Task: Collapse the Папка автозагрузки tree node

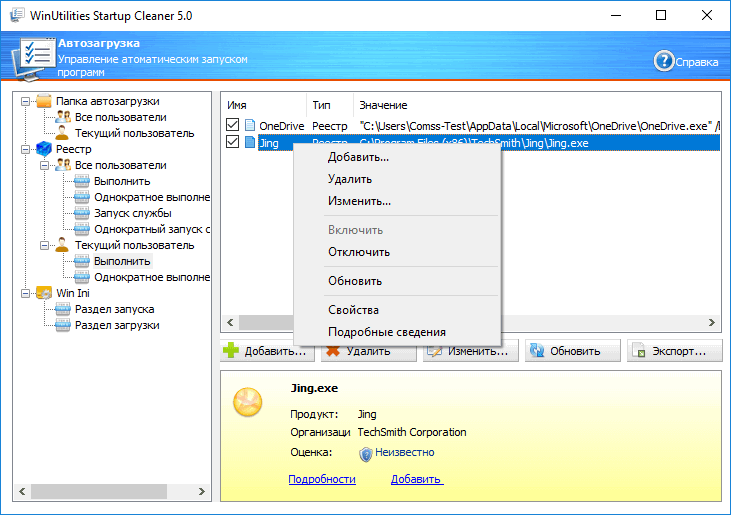Action: tap(26, 102)
